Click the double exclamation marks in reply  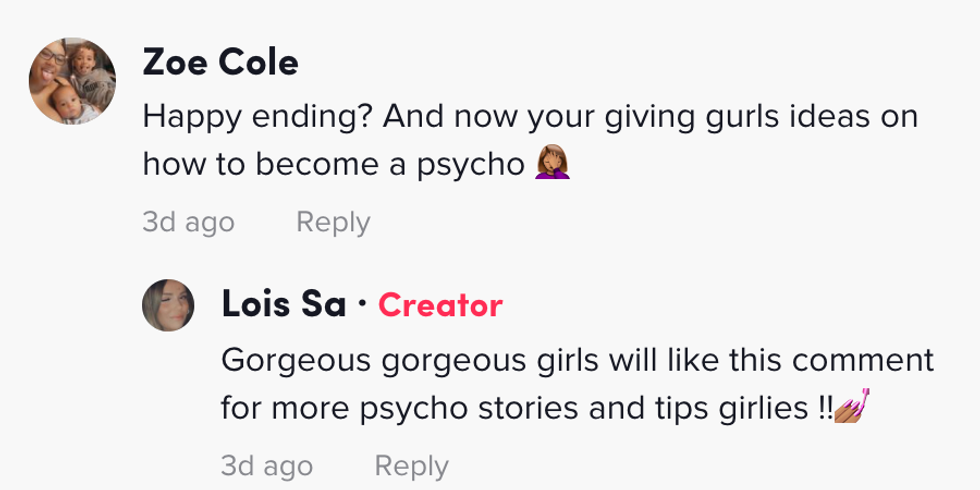tap(822, 408)
